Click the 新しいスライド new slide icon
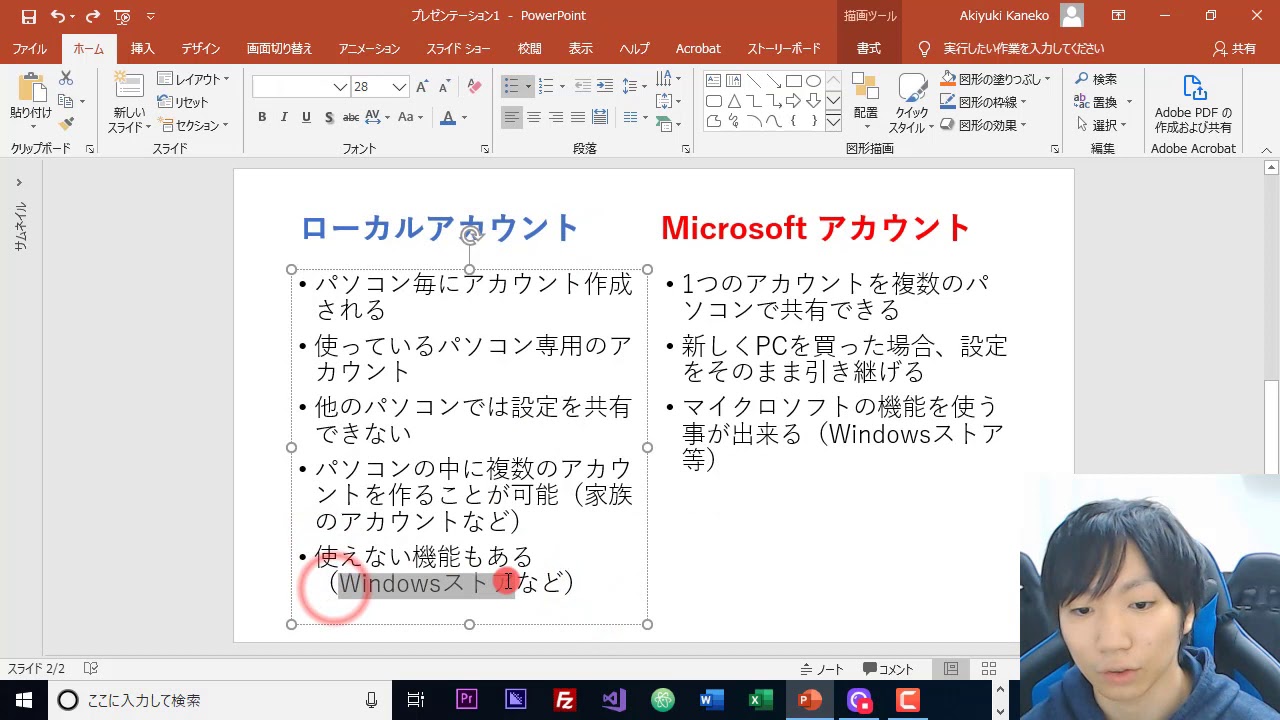This screenshot has height=720, width=1280. tap(128, 85)
